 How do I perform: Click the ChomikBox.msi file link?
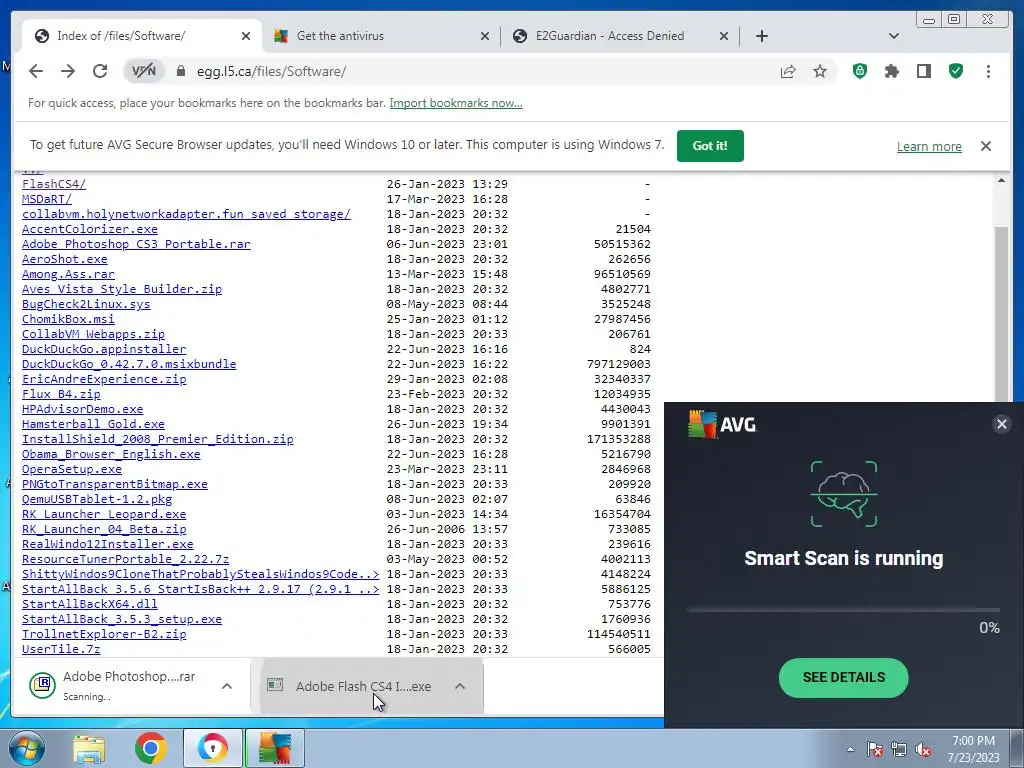click(x=68, y=319)
